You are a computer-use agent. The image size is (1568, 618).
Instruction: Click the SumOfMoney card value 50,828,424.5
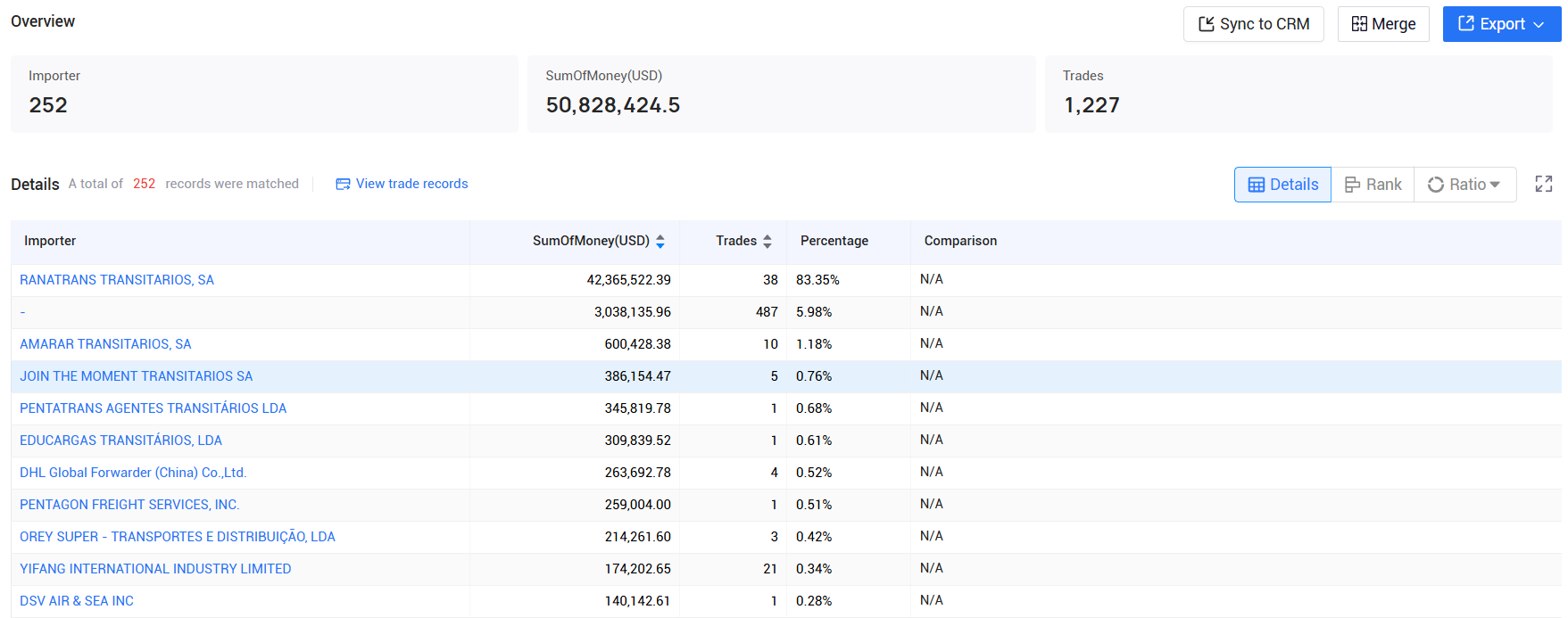(613, 105)
